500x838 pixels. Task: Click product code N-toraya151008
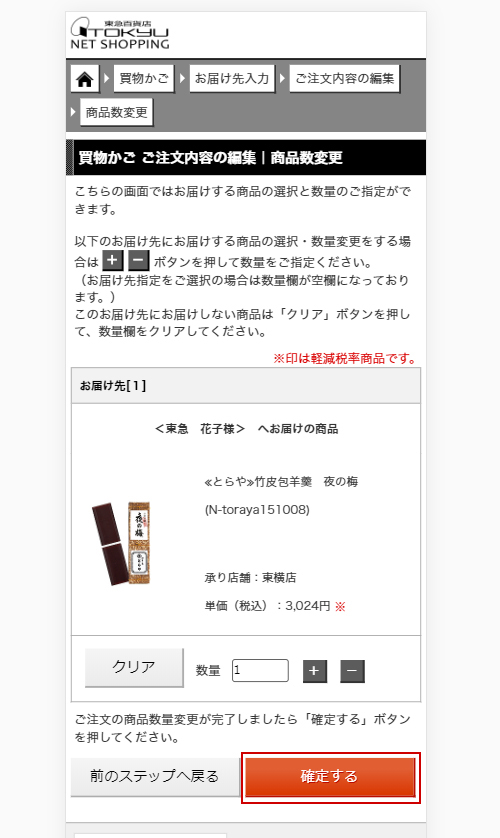(257, 509)
